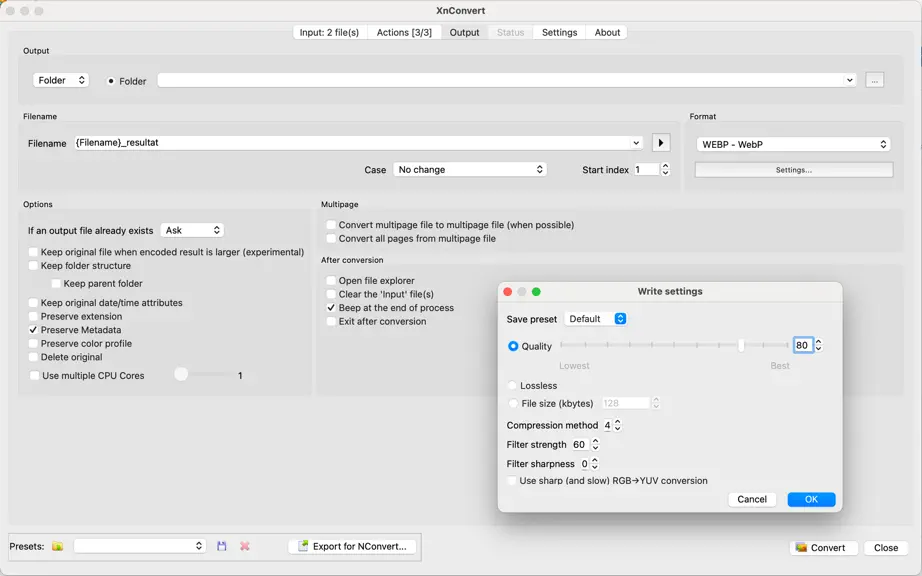
Task: Open the Settings tab
Action: [559, 32]
